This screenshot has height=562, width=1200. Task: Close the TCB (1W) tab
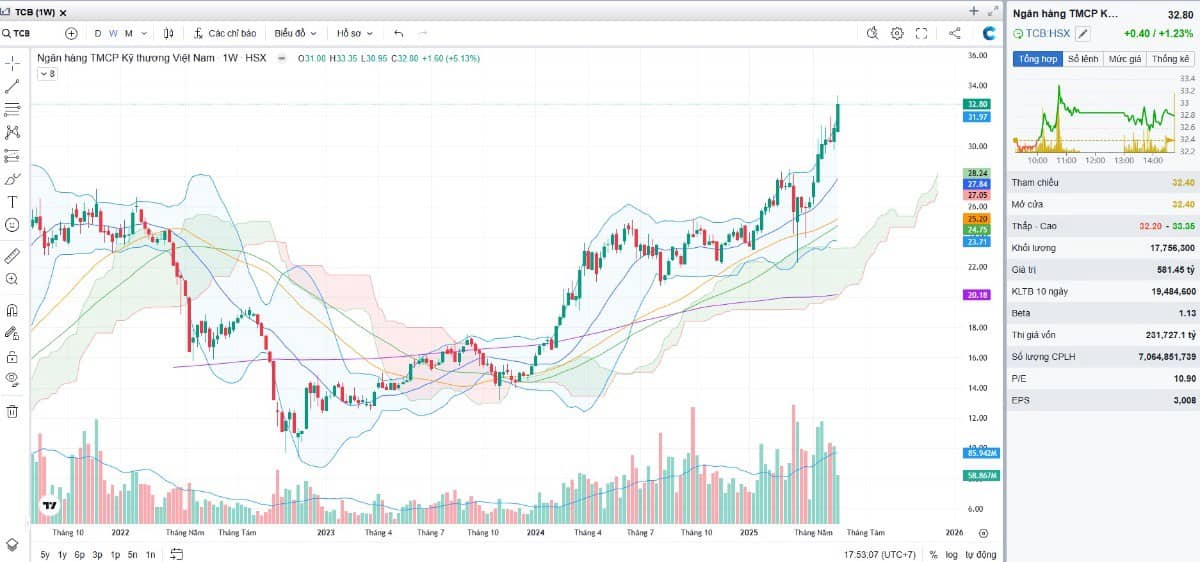point(64,12)
